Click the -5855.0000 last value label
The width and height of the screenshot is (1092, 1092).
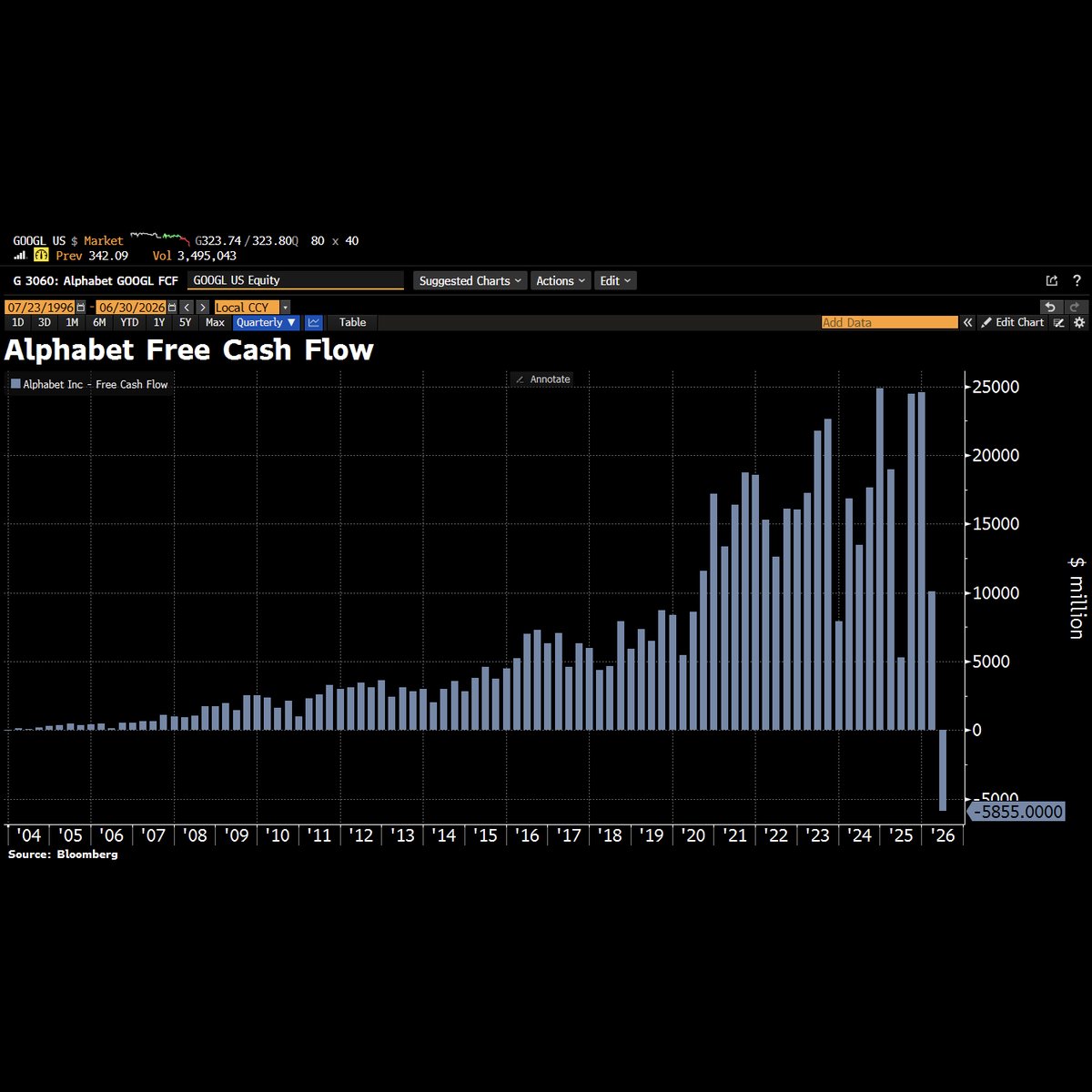point(1015,811)
